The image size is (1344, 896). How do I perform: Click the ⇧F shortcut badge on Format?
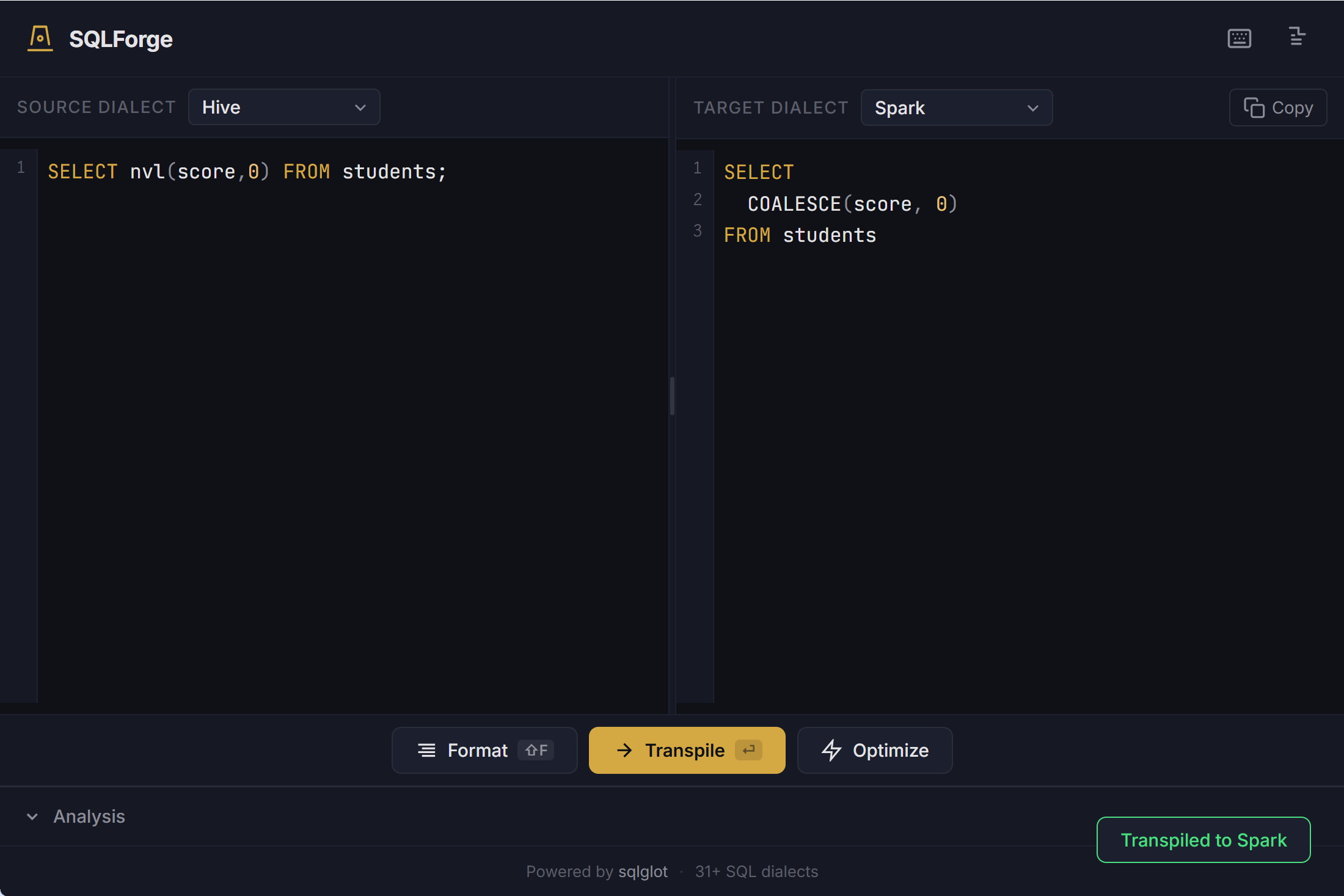click(x=536, y=750)
